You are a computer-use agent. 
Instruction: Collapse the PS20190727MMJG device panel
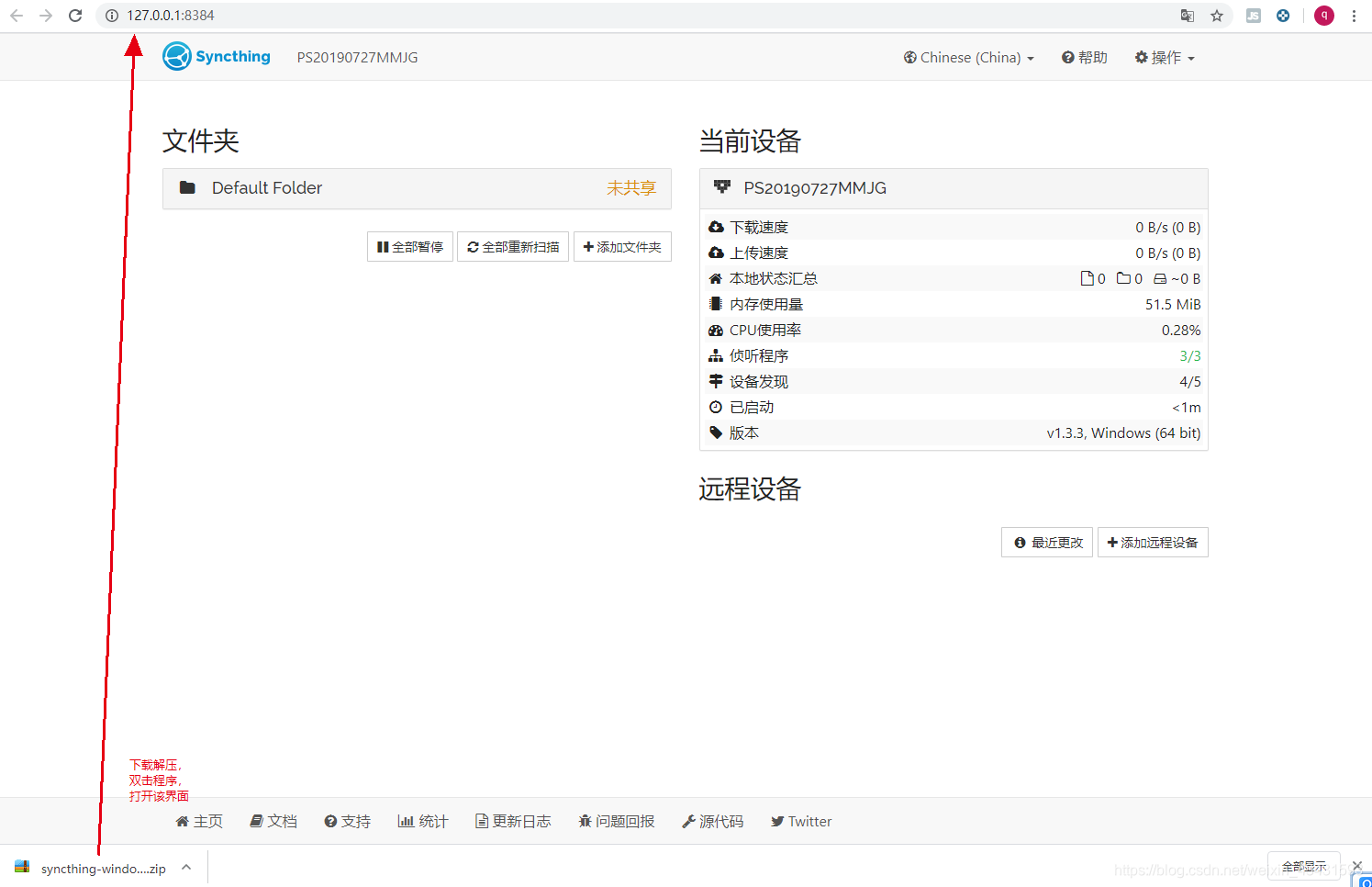[x=954, y=188]
